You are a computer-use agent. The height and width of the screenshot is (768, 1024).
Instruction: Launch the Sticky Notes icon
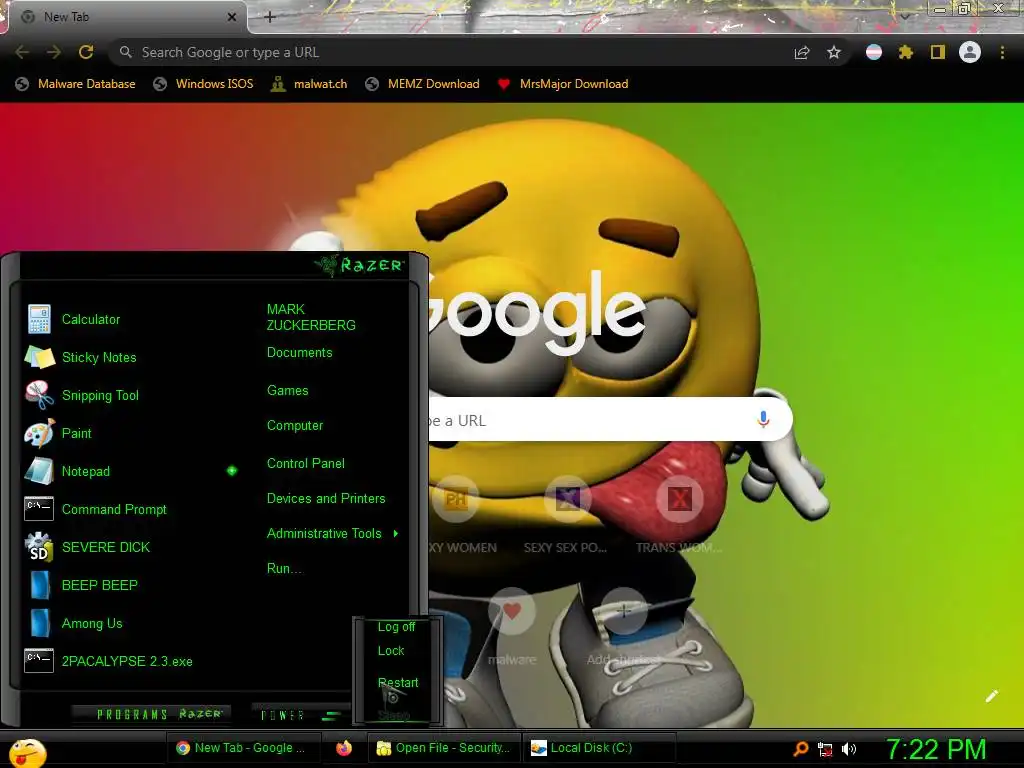click(x=39, y=357)
